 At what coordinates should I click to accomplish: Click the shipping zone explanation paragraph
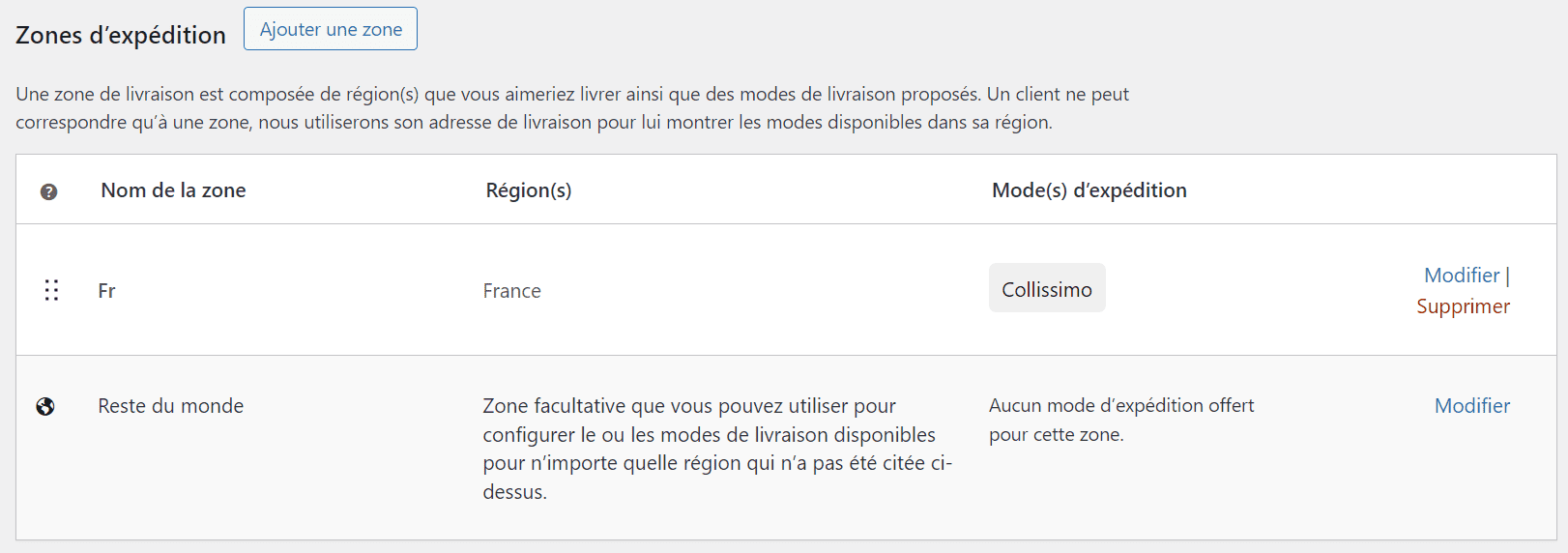click(572, 108)
